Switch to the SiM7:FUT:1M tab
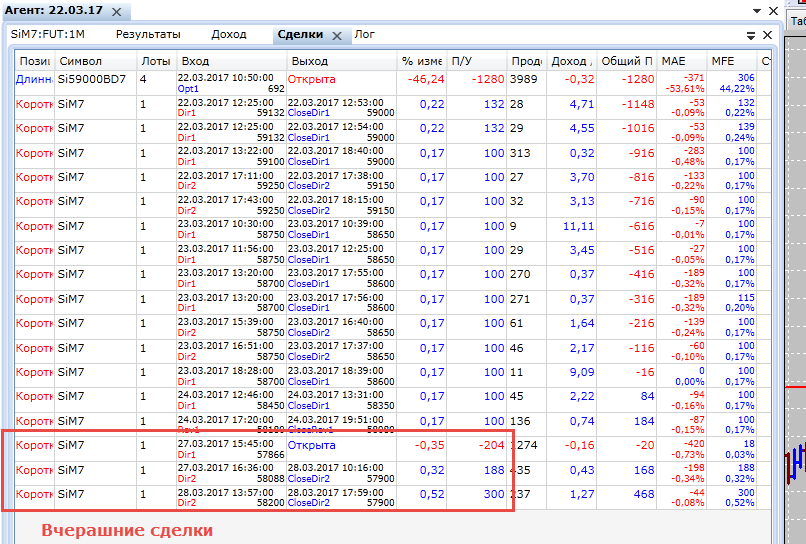Screen dimensions: 806x544 (x=48, y=34)
